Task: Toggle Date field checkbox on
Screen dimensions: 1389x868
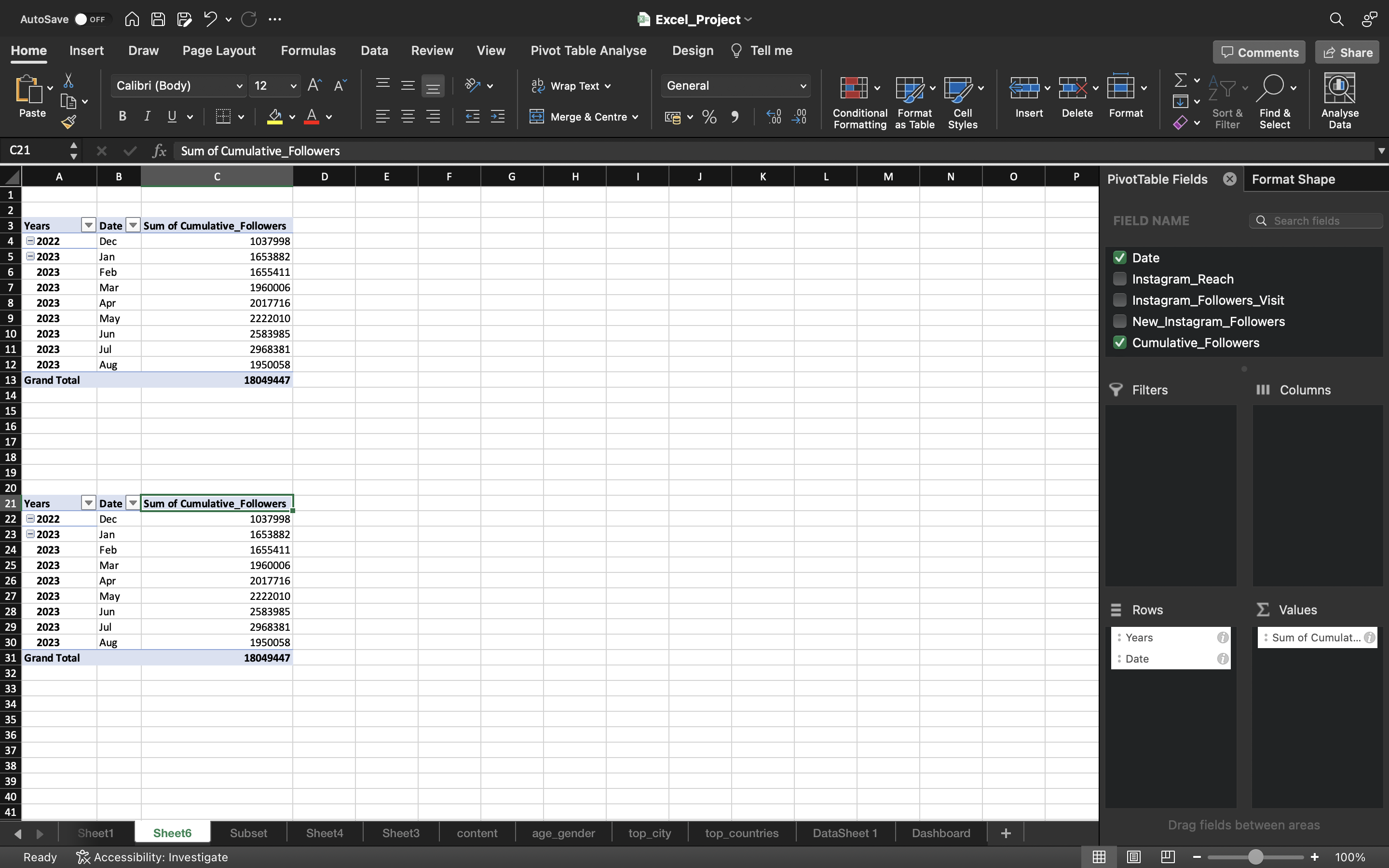Action: pos(1120,257)
